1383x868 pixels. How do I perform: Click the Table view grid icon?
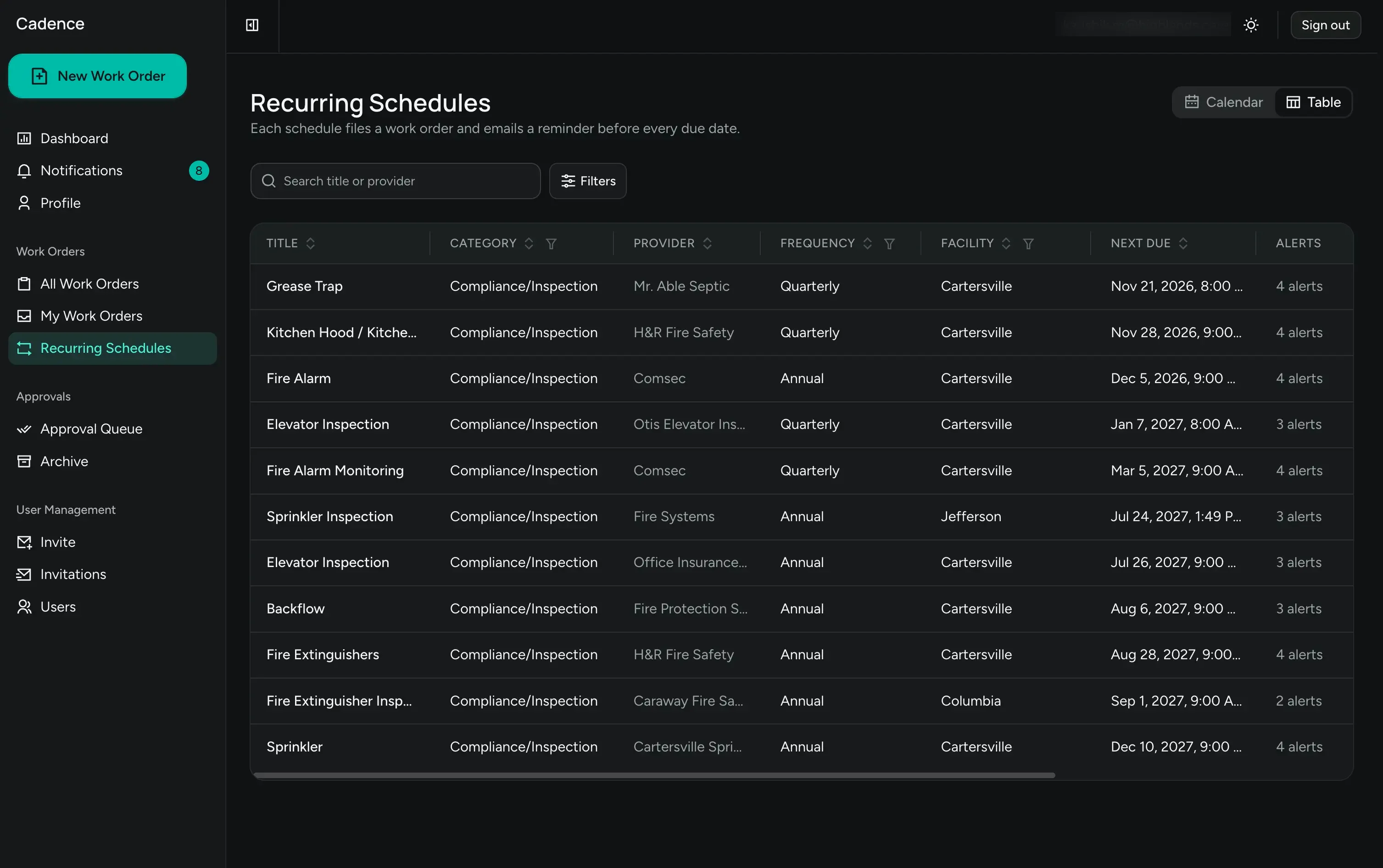1293,102
